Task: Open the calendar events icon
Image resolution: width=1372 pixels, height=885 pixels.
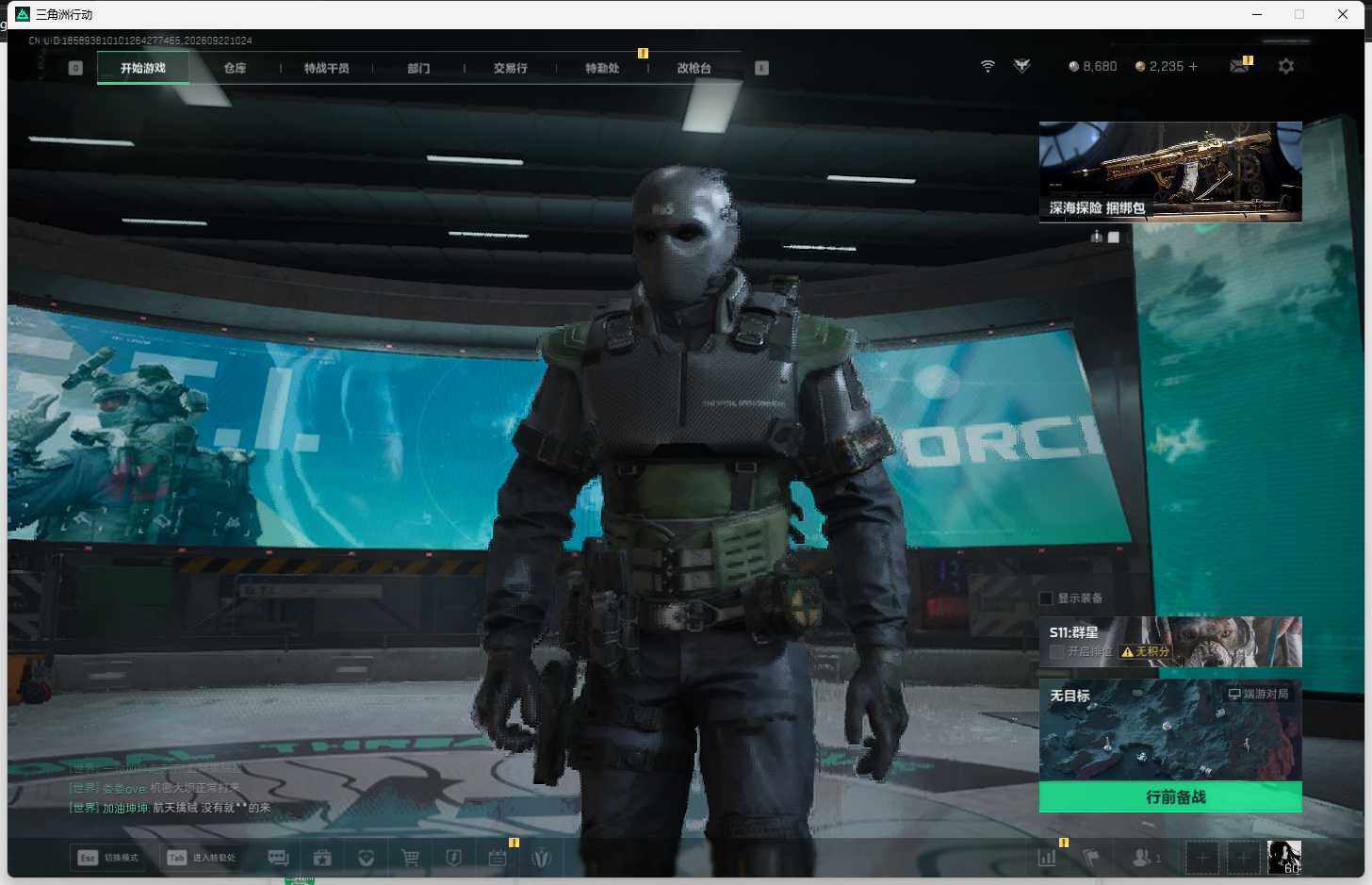Action: (x=498, y=858)
